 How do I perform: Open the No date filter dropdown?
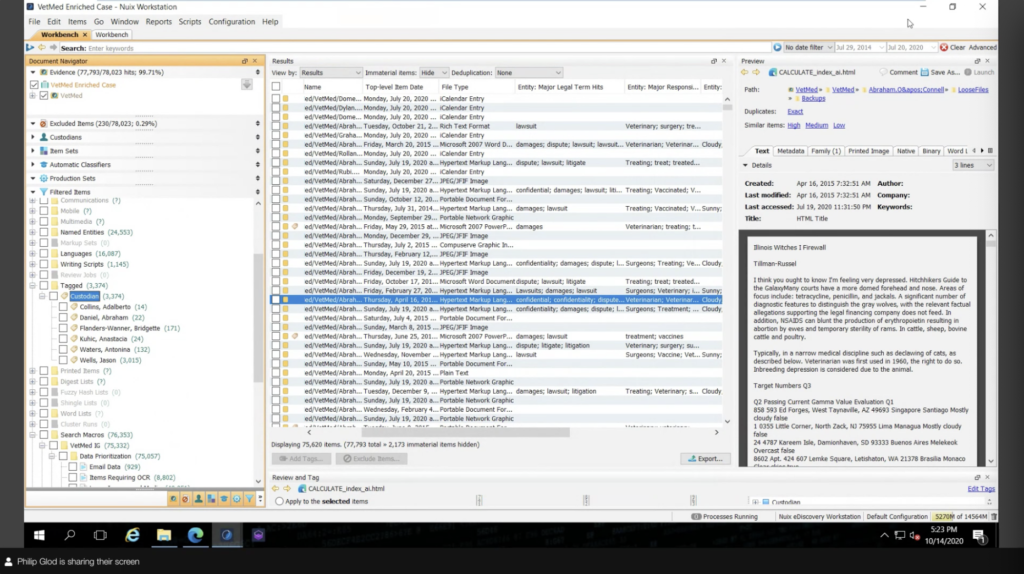(808, 48)
